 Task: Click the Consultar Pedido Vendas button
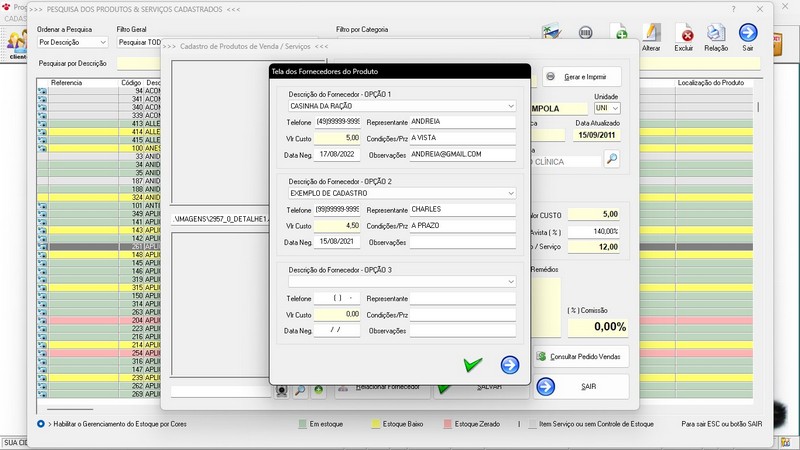point(582,356)
